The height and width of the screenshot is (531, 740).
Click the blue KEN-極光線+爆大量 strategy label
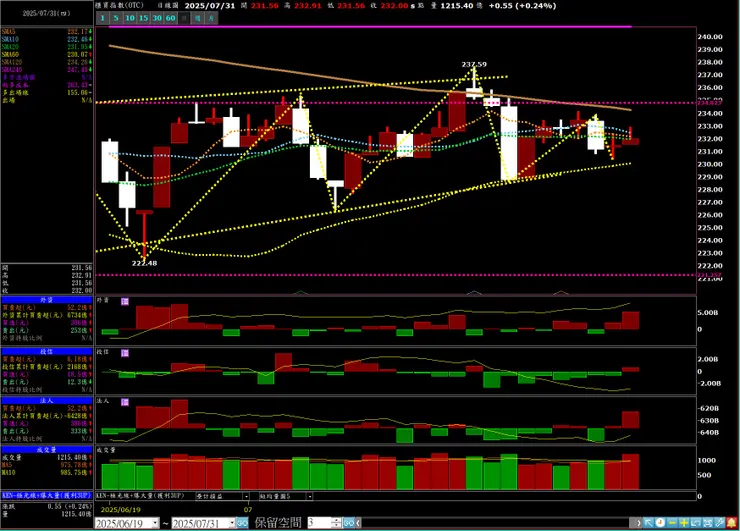point(46,496)
